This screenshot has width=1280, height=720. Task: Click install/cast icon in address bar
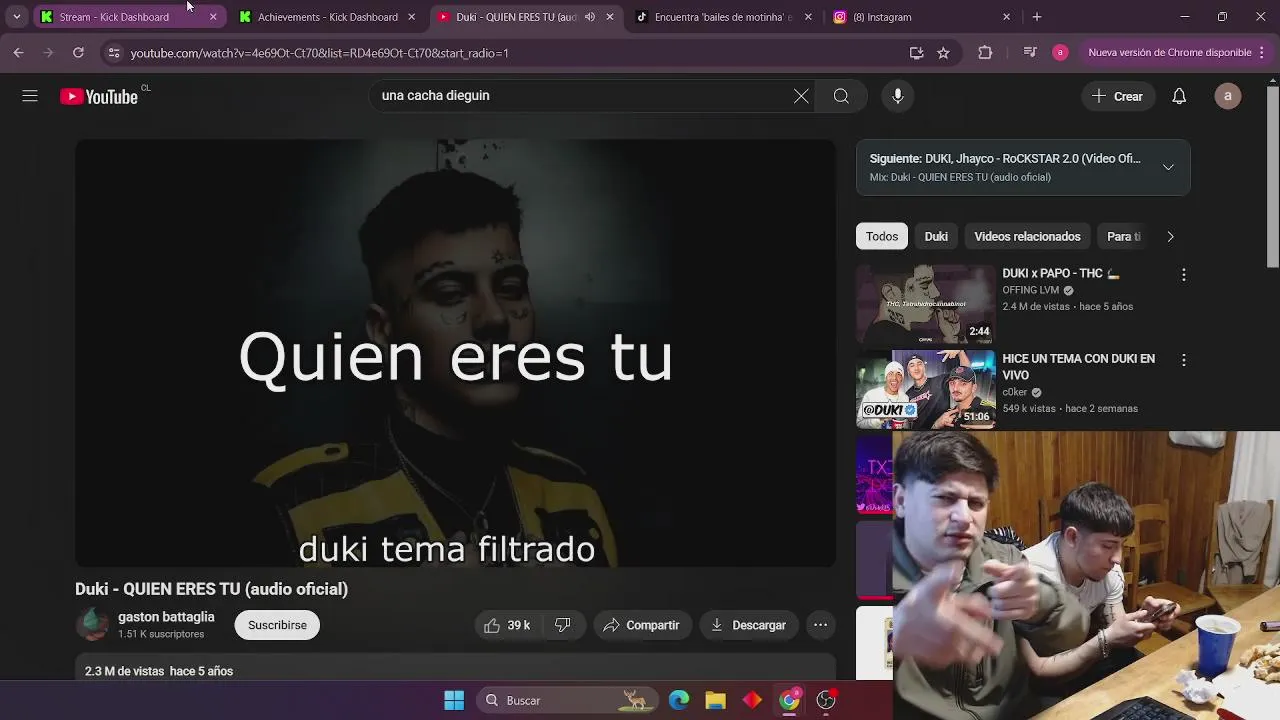pos(916,53)
